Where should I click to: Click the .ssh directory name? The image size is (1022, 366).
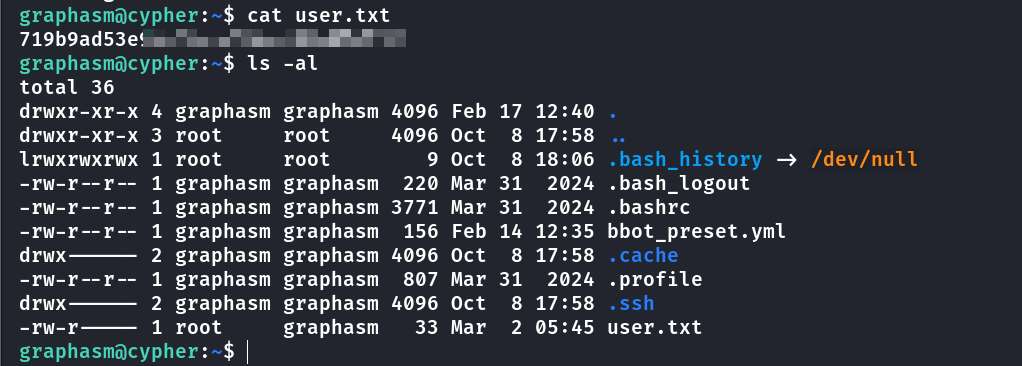pyautogui.click(x=631, y=304)
